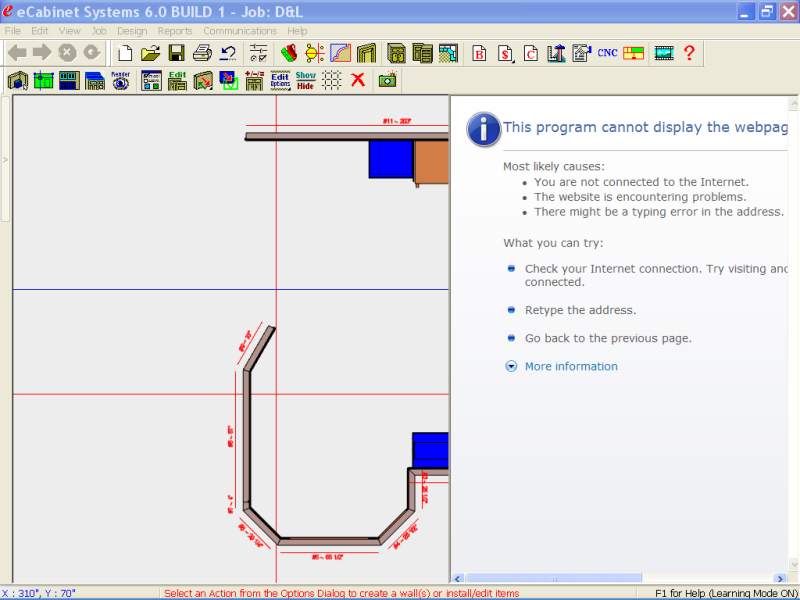Open the Edit menu
Screen dimensions: 800x600
coord(39,31)
